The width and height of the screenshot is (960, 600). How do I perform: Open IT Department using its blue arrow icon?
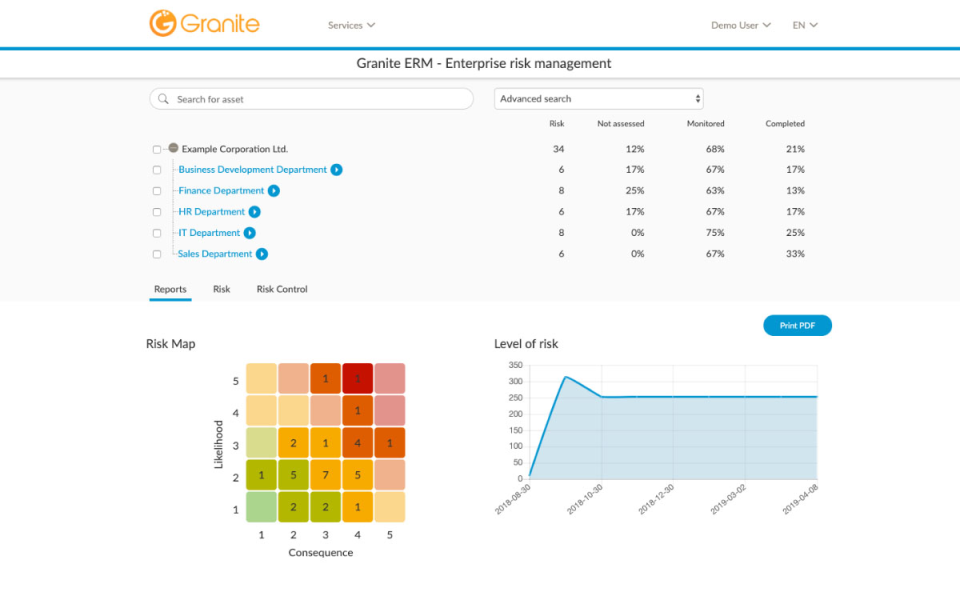251,232
